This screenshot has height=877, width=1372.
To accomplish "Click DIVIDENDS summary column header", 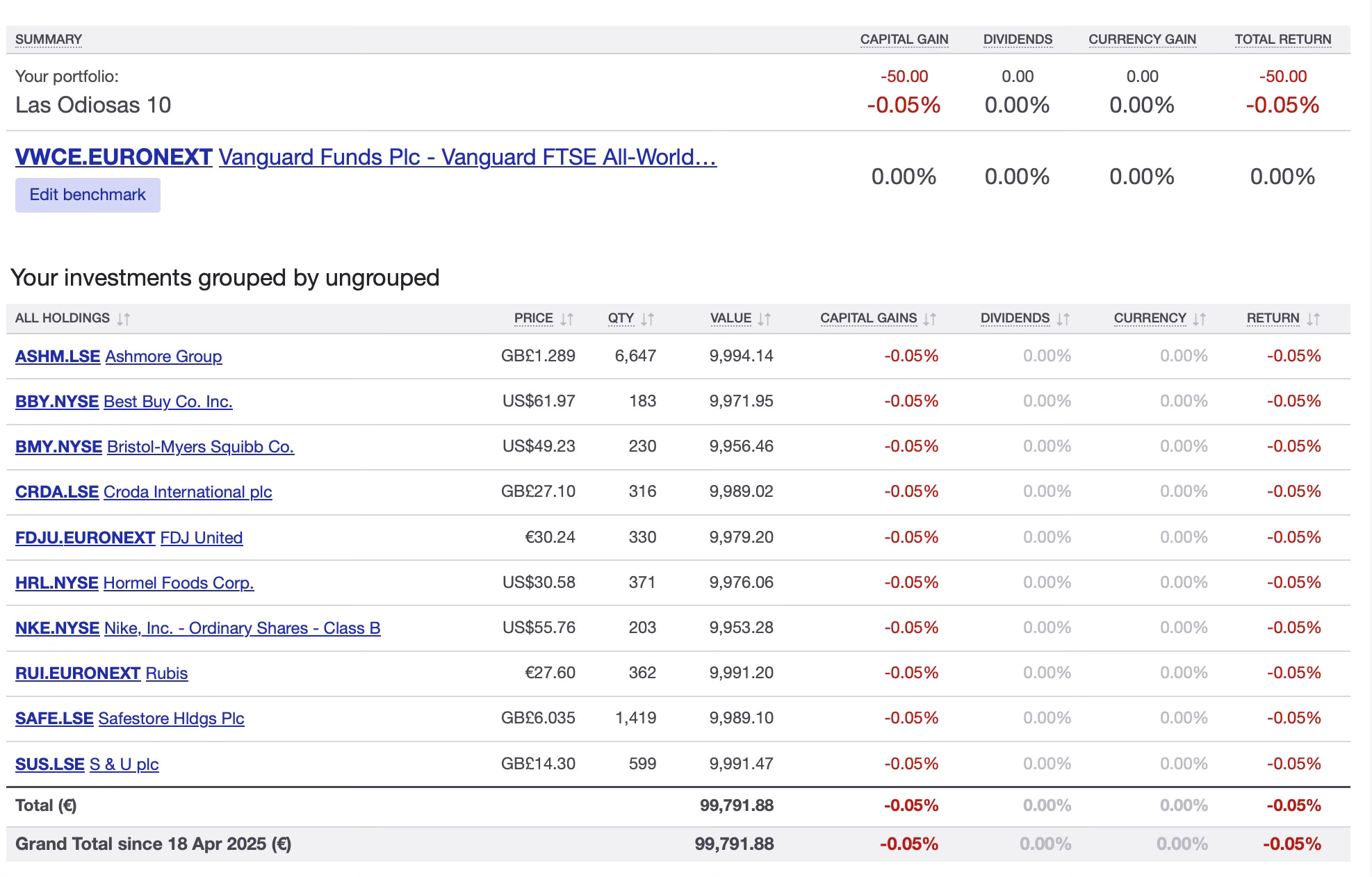I will click(1018, 40).
